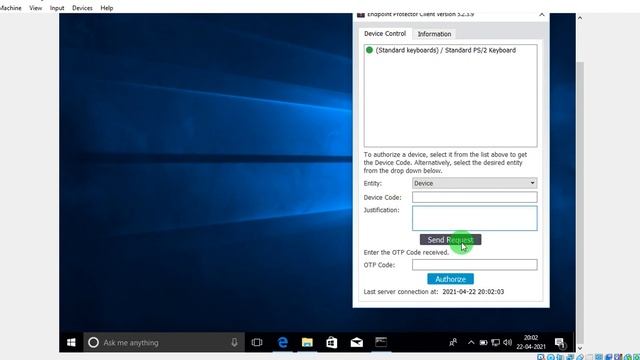
Task: Click the network tray icon
Action: (x=496, y=342)
